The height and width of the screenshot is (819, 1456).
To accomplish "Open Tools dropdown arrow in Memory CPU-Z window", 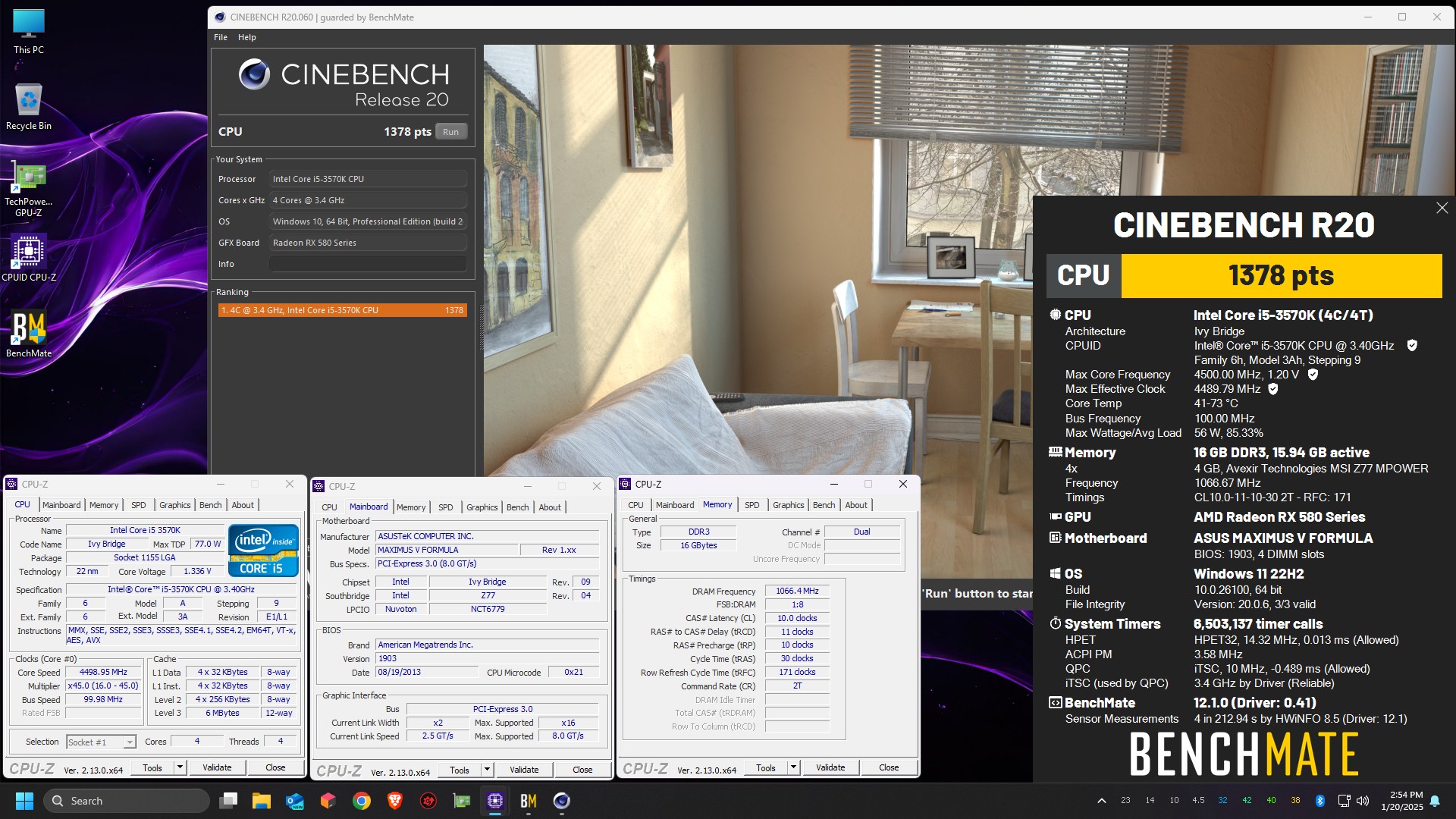I will [793, 767].
